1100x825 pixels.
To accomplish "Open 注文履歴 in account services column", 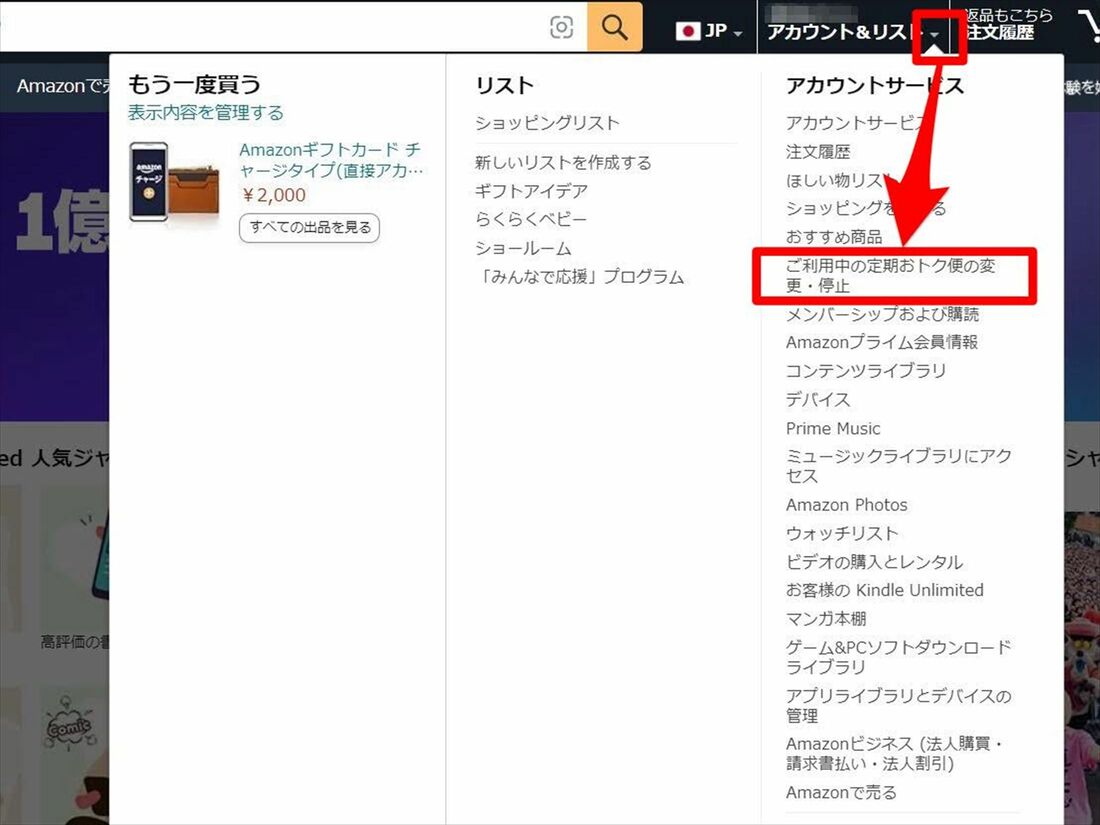I will 818,152.
